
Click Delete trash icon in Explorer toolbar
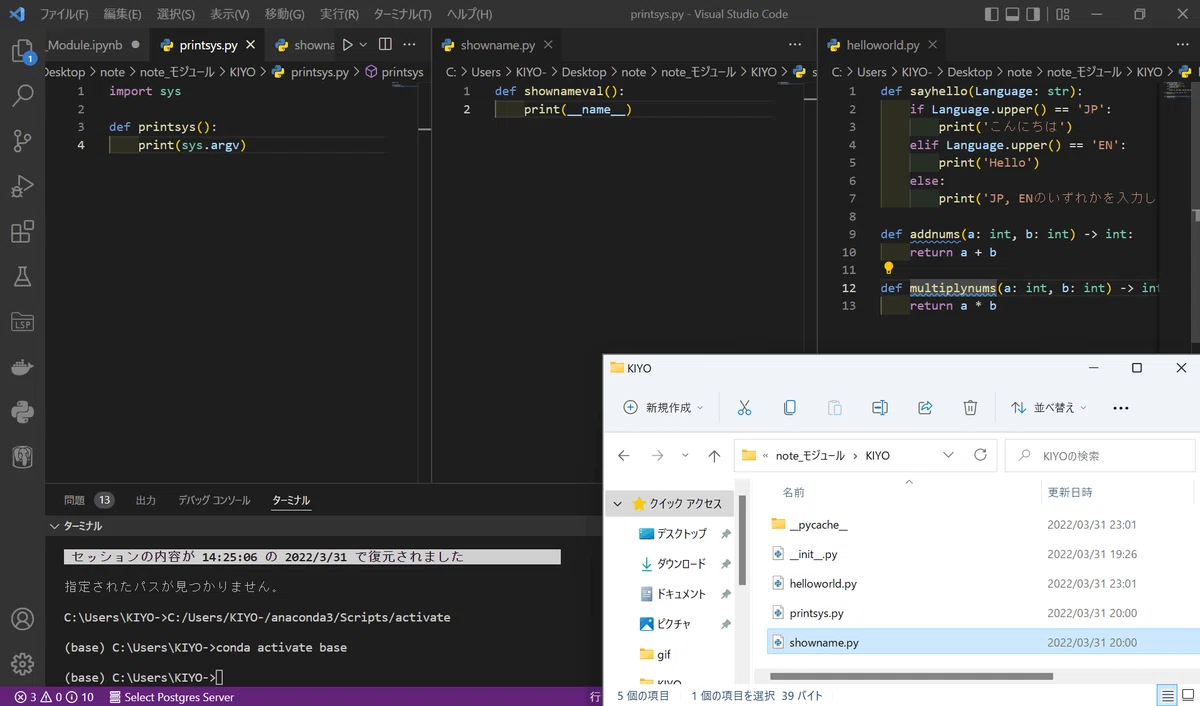coord(970,408)
